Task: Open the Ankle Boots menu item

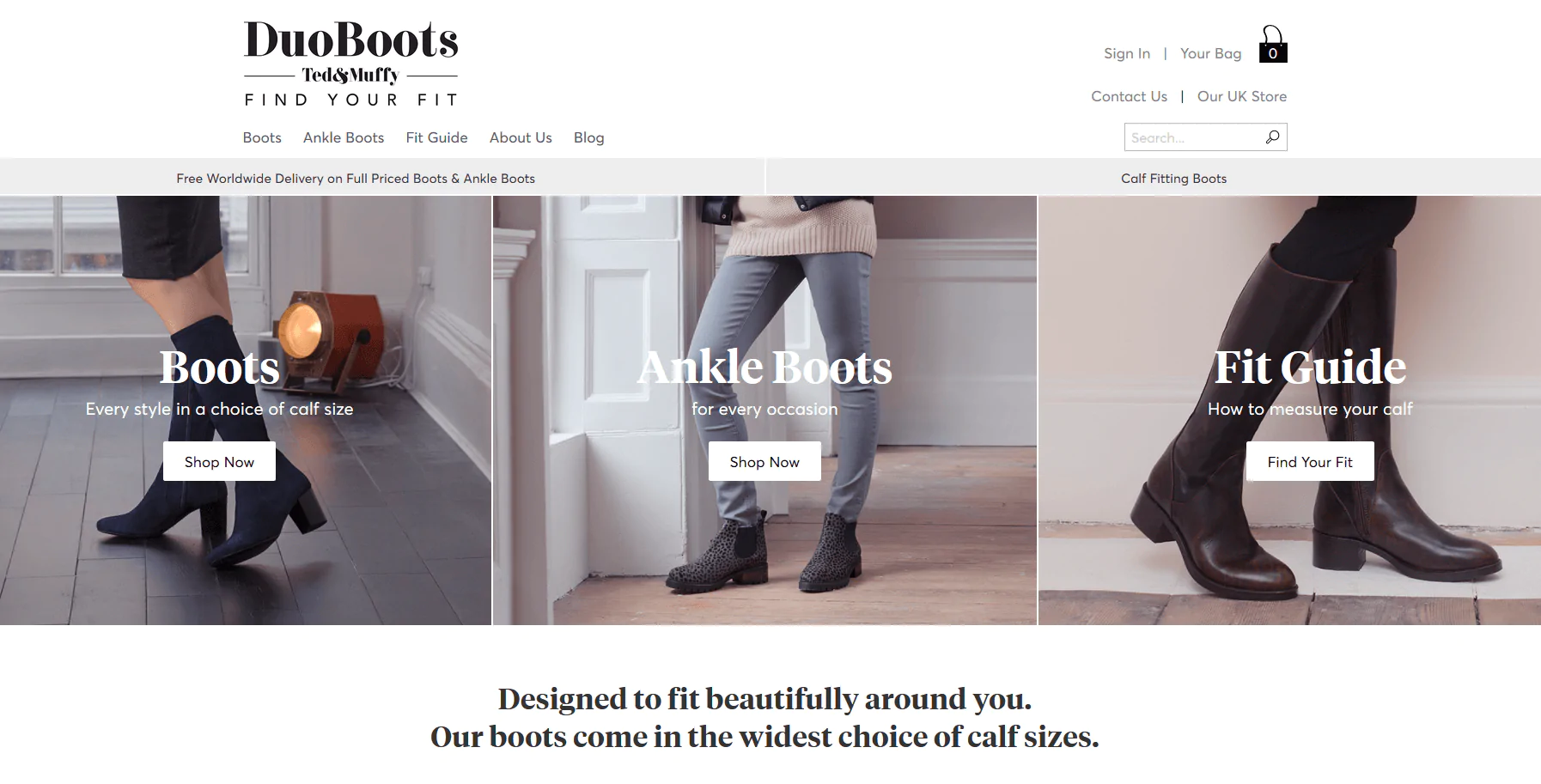Action: pyautogui.click(x=344, y=137)
